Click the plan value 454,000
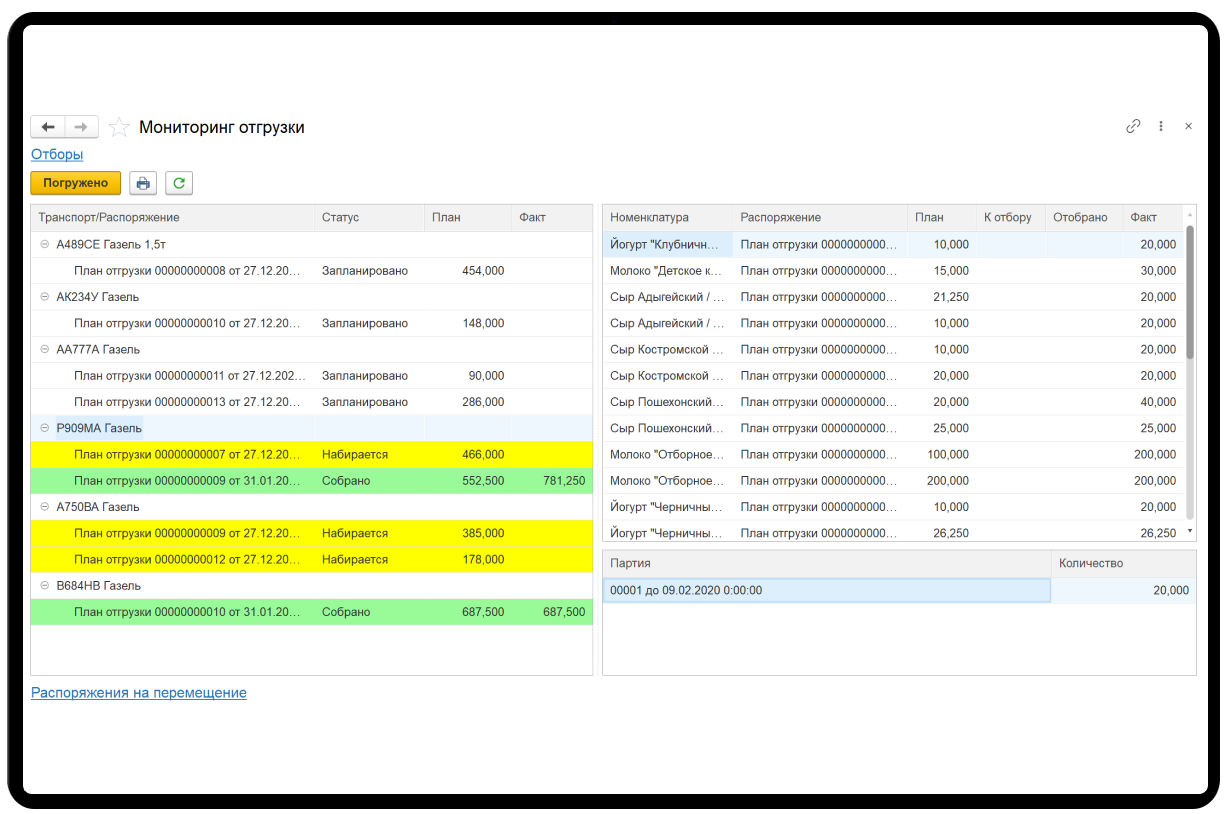 point(483,270)
